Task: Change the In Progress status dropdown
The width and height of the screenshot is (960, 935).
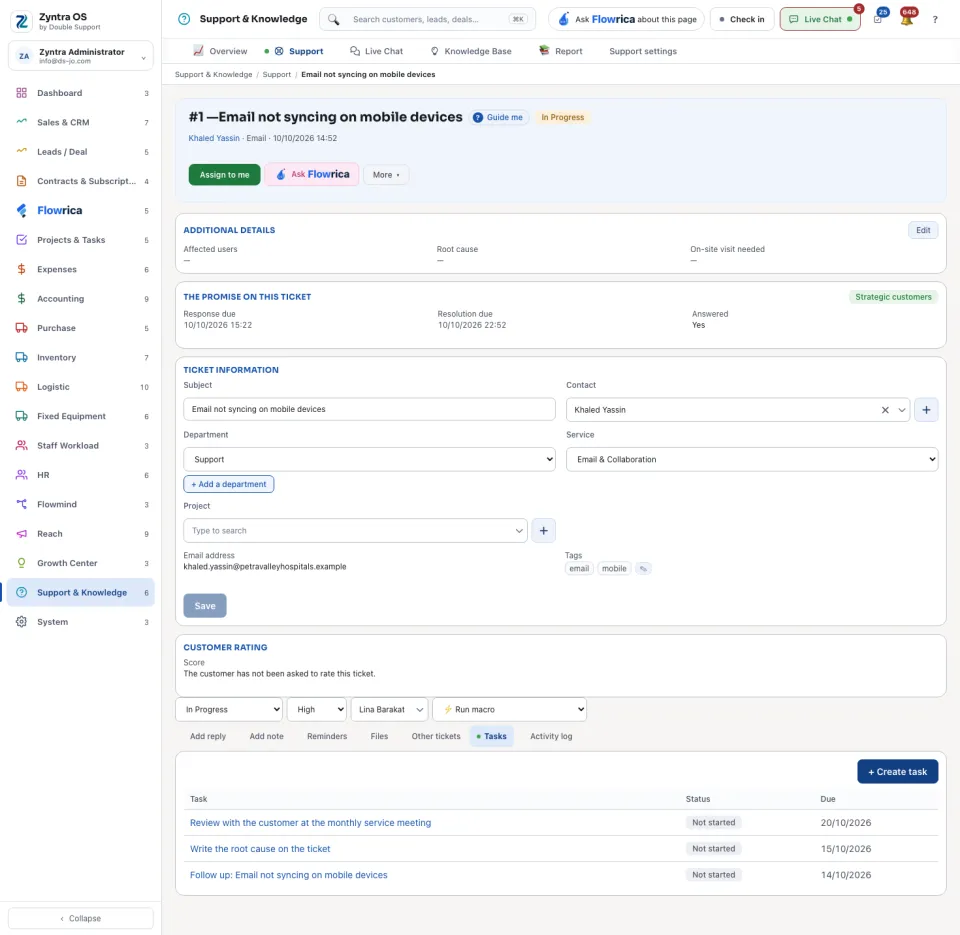Action: (x=229, y=710)
